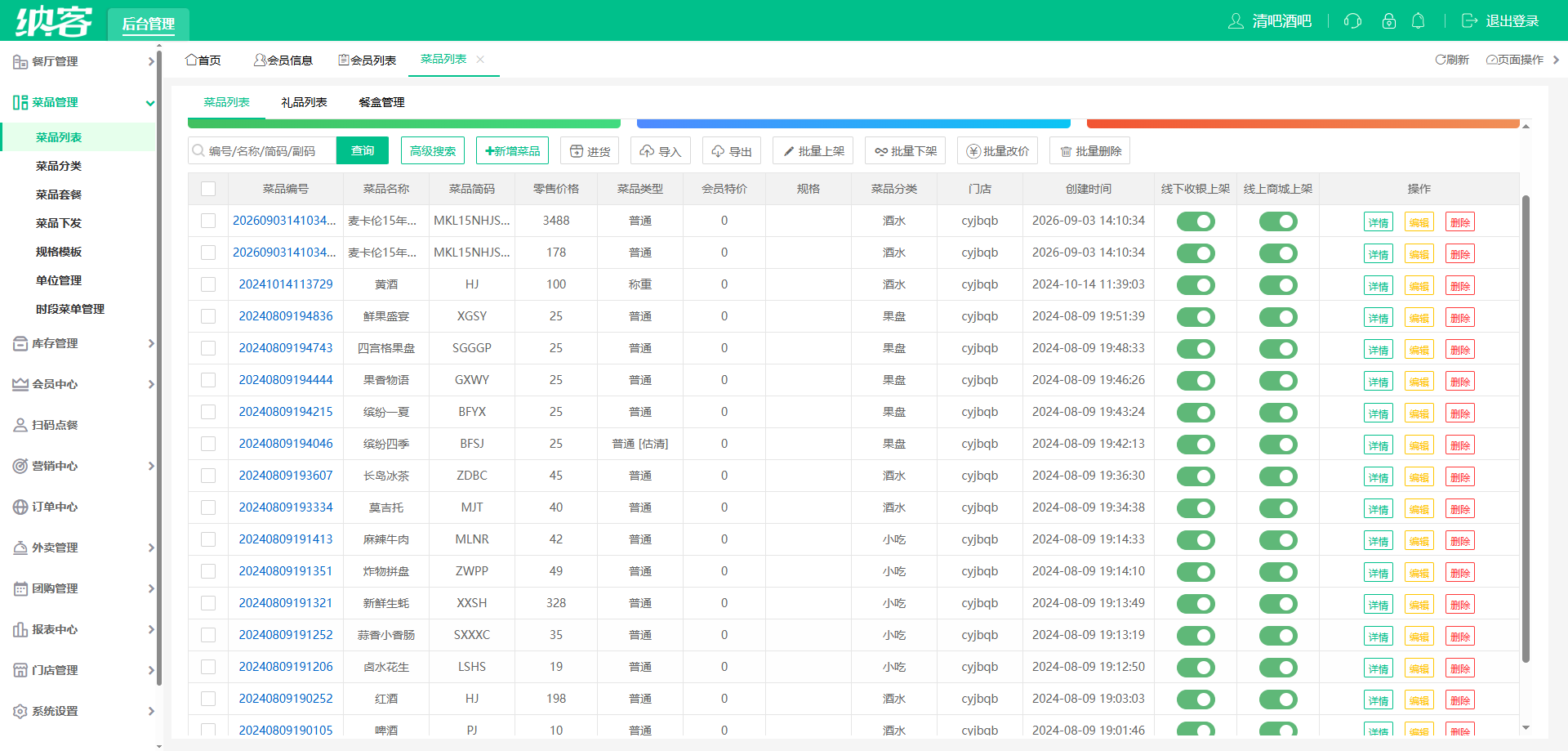Click the 退出登录 logout icon
Image resolution: width=1568 pixels, height=751 pixels.
coord(1469,20)
